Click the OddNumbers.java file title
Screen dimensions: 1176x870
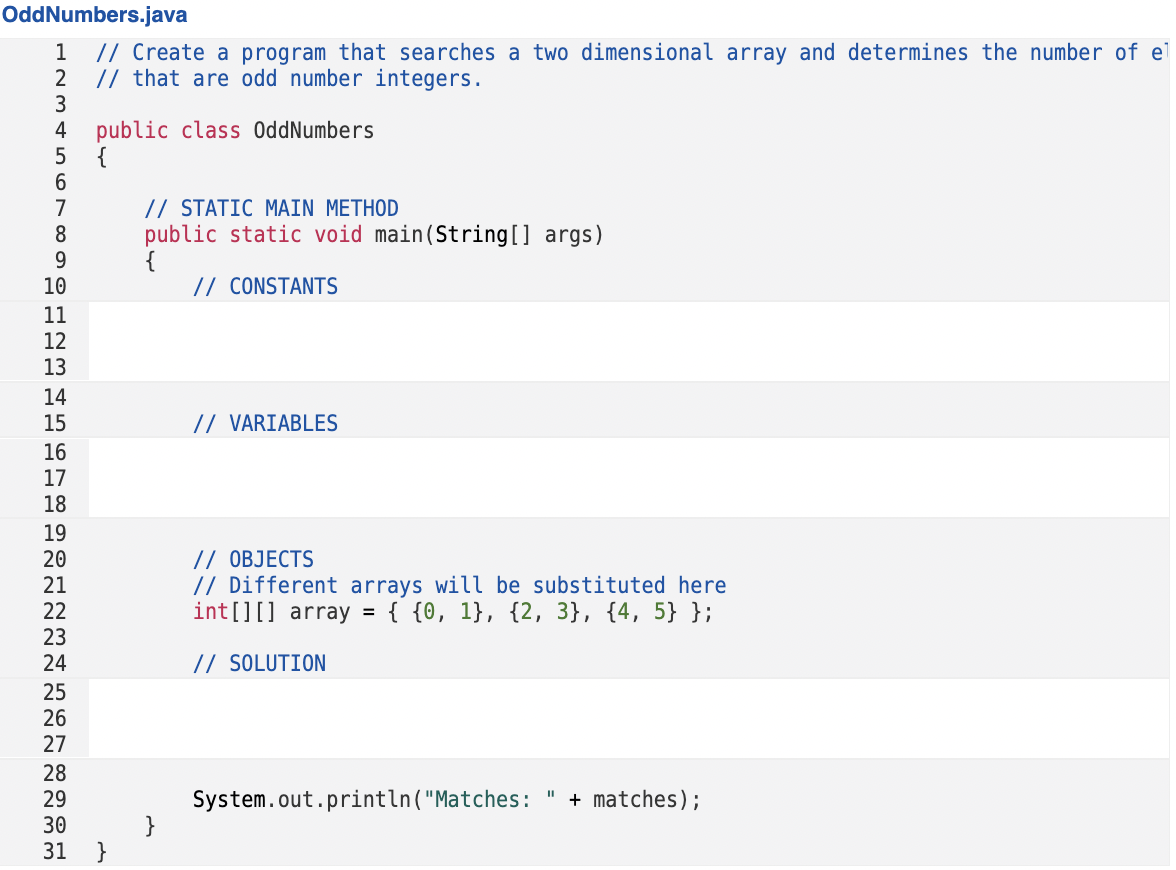[94, 16]
